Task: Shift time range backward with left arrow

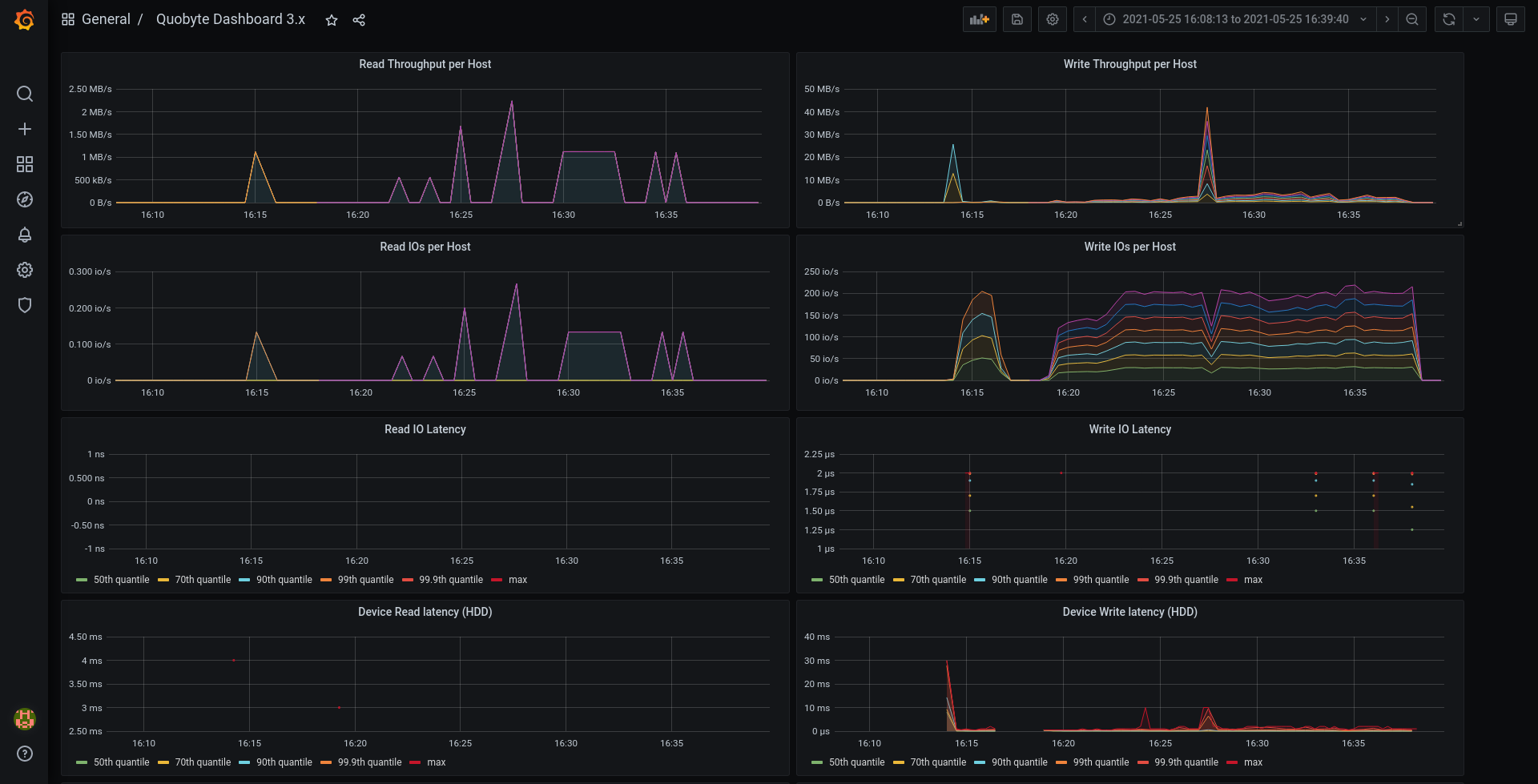Action: click(1085, 19)
